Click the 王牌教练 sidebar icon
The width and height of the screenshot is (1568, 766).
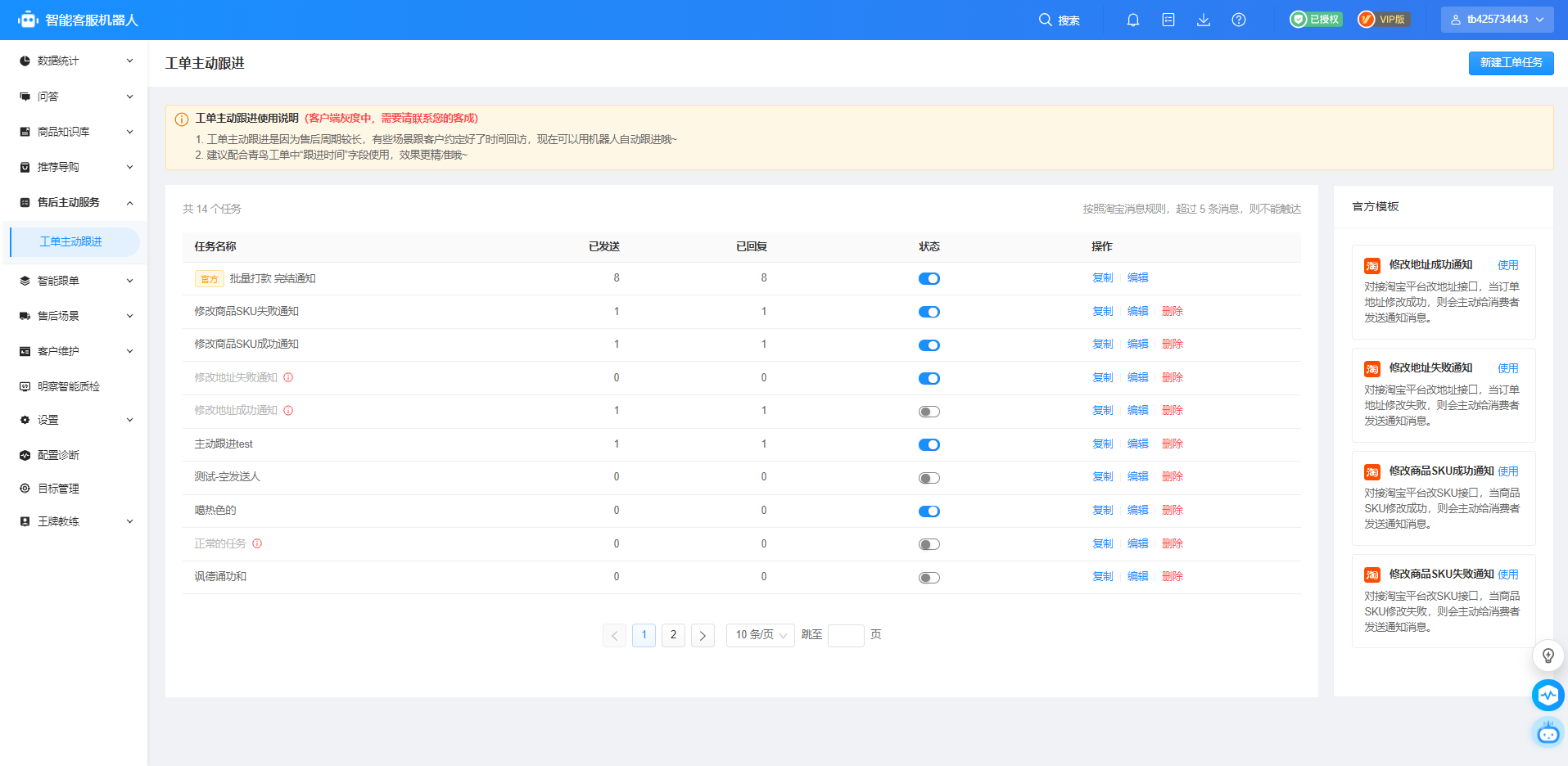coord(25,521)
